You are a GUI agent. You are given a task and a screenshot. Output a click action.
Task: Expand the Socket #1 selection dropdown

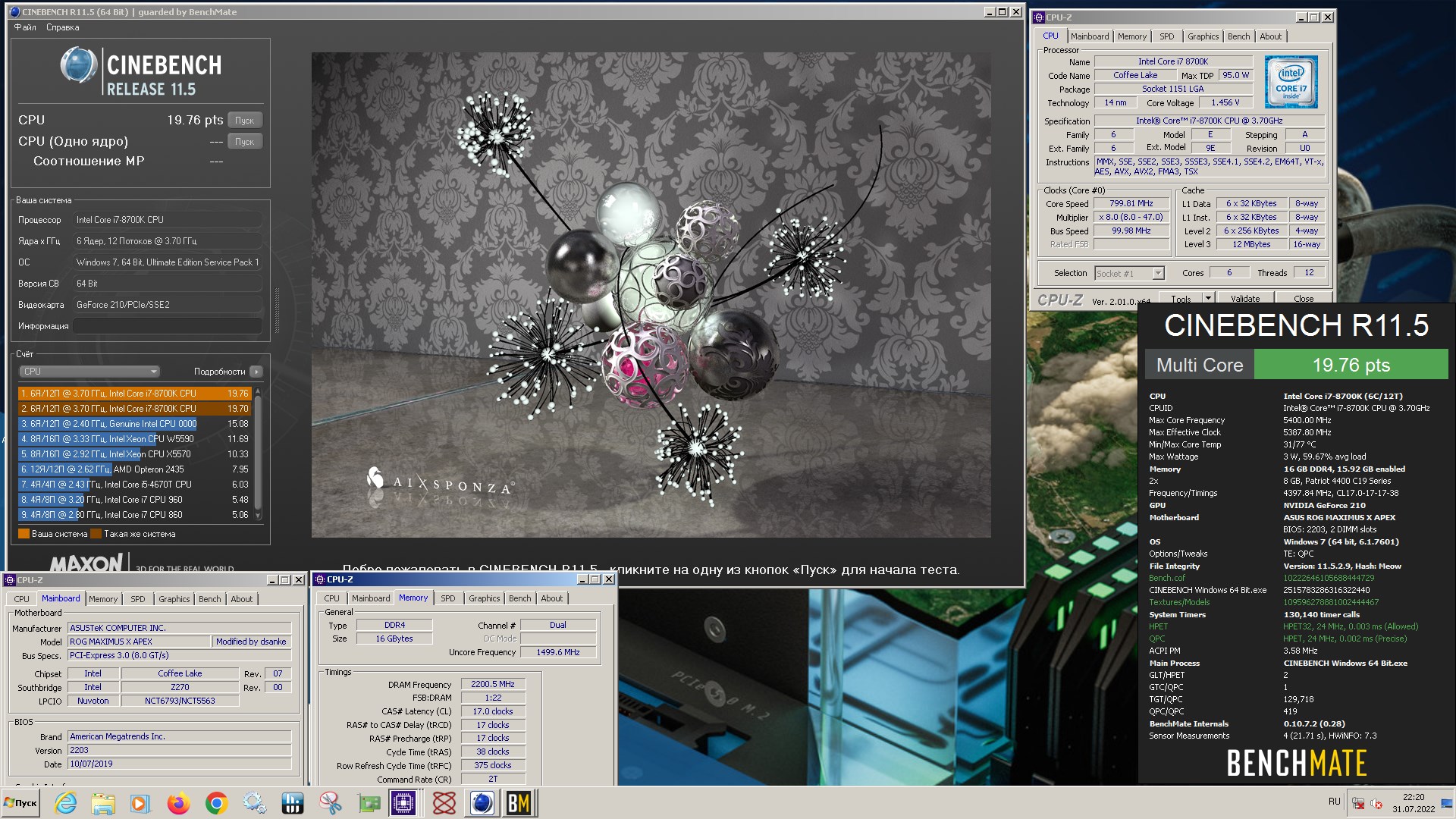click(x=1158, y=274)
